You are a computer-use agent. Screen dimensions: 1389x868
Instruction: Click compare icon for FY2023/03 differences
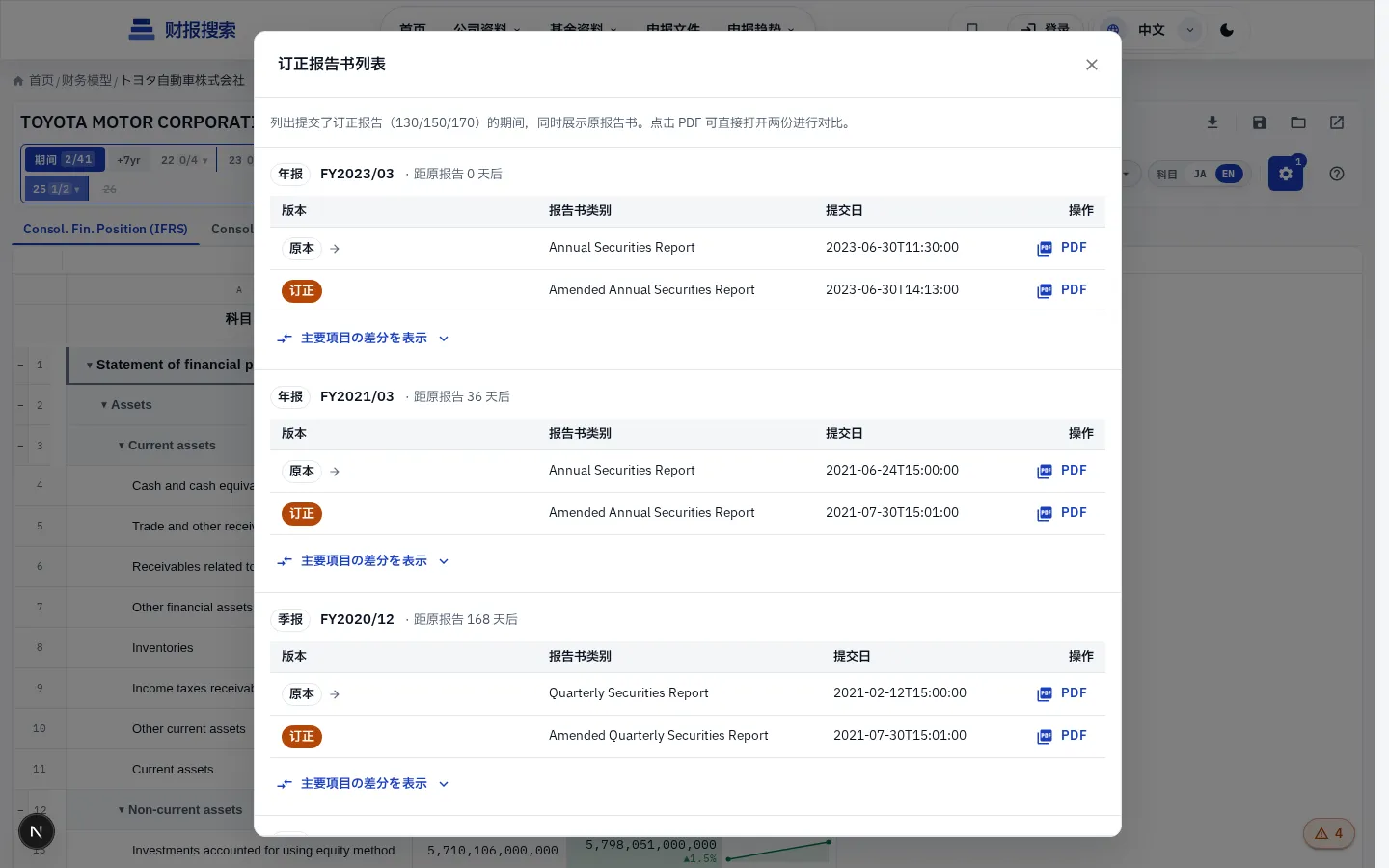tap(285, 339)
